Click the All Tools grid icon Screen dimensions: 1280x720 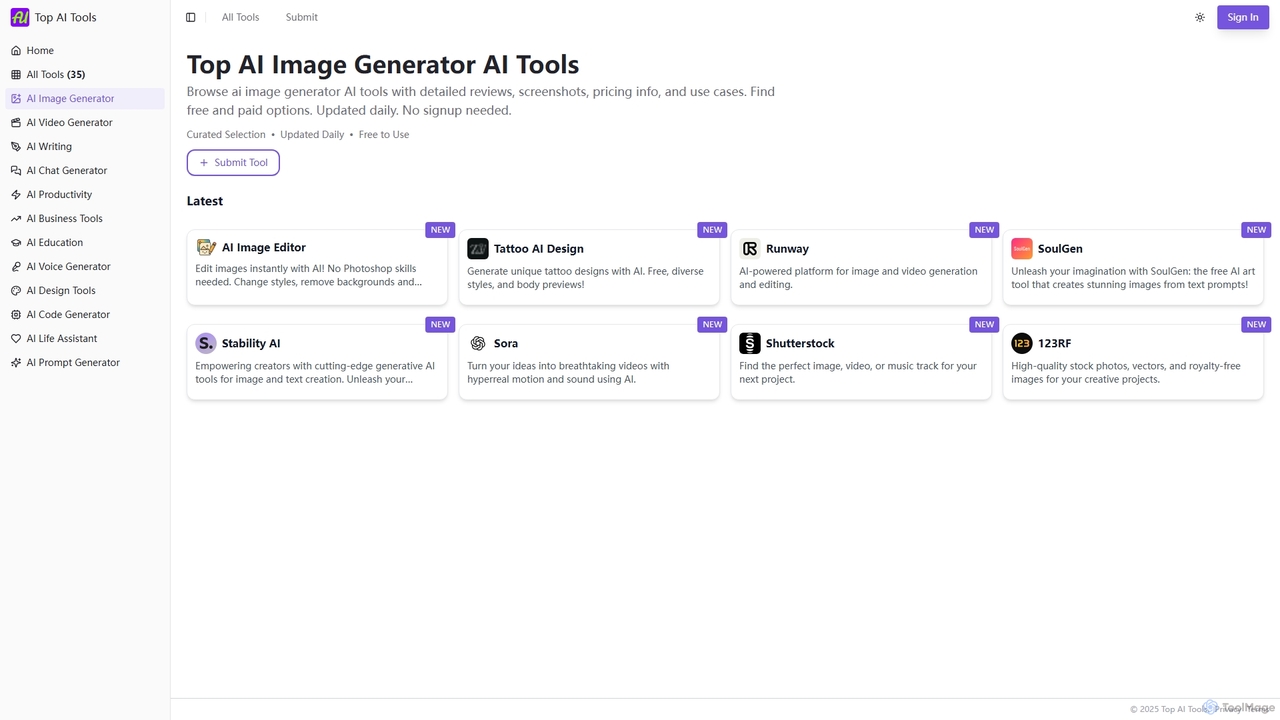coord(16,74)
